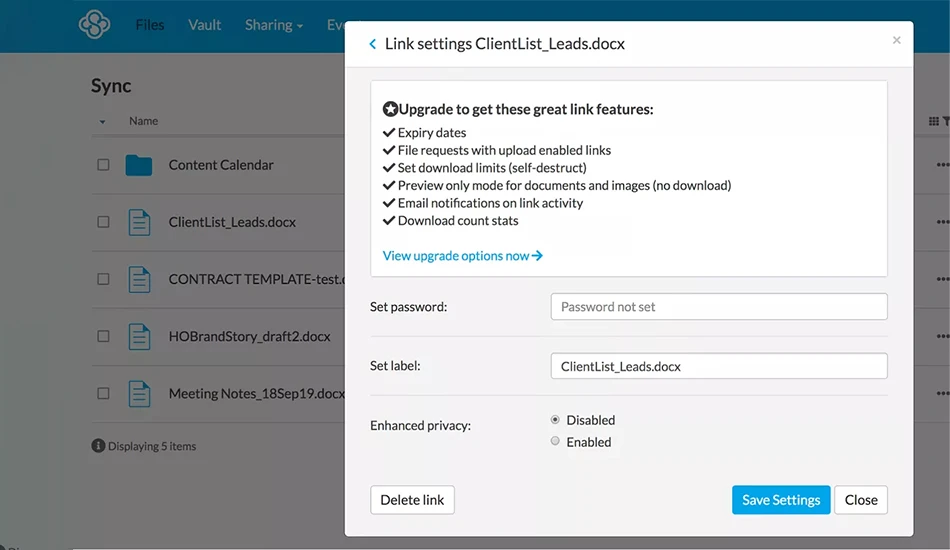Click the Meeting Notes_18Sep19.docx document icon
950x550 pixels.
coord(139,394)
